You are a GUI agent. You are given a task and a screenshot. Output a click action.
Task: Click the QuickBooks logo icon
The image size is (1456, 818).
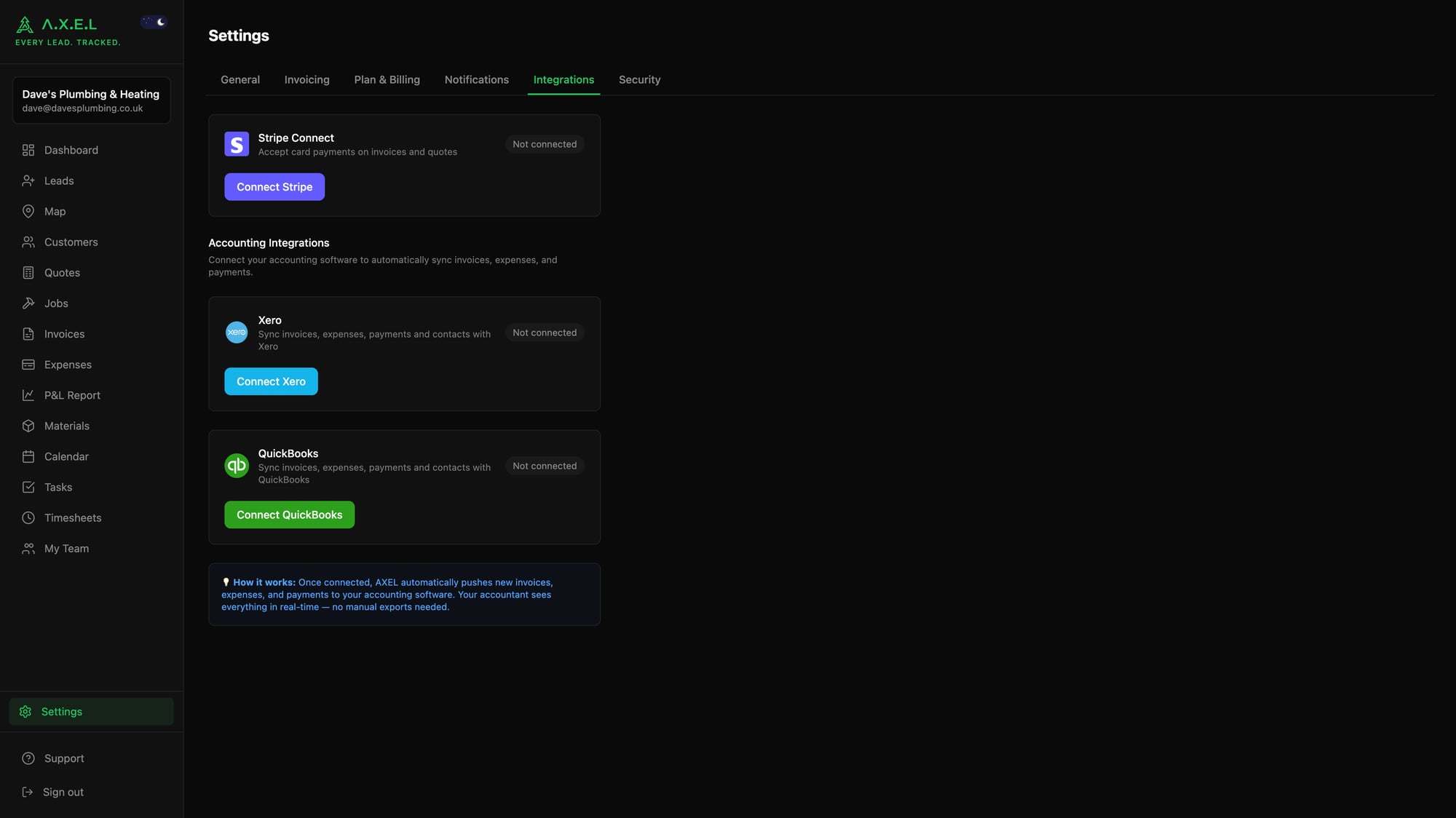[x=237, y=466]
